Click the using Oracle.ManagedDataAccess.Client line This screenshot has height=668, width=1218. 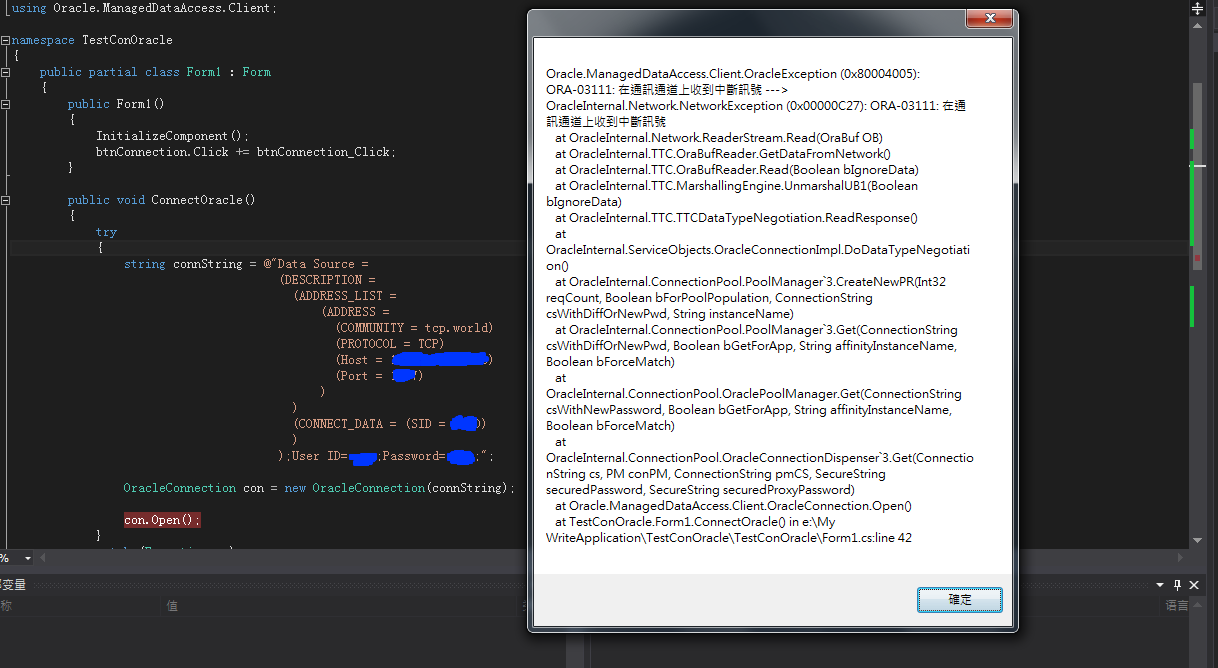(145, 8)
